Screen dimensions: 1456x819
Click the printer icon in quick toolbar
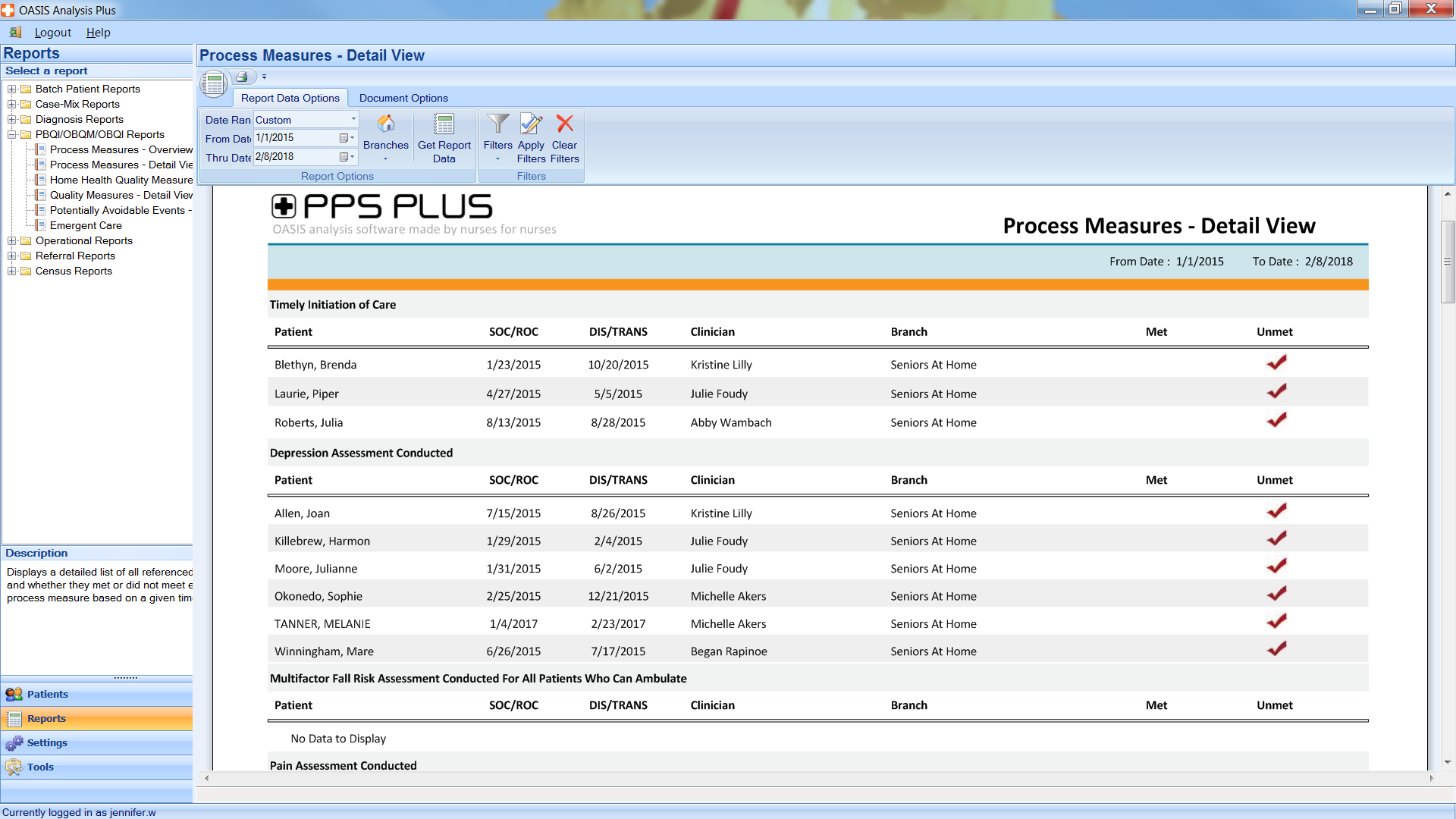click(242, 77)
